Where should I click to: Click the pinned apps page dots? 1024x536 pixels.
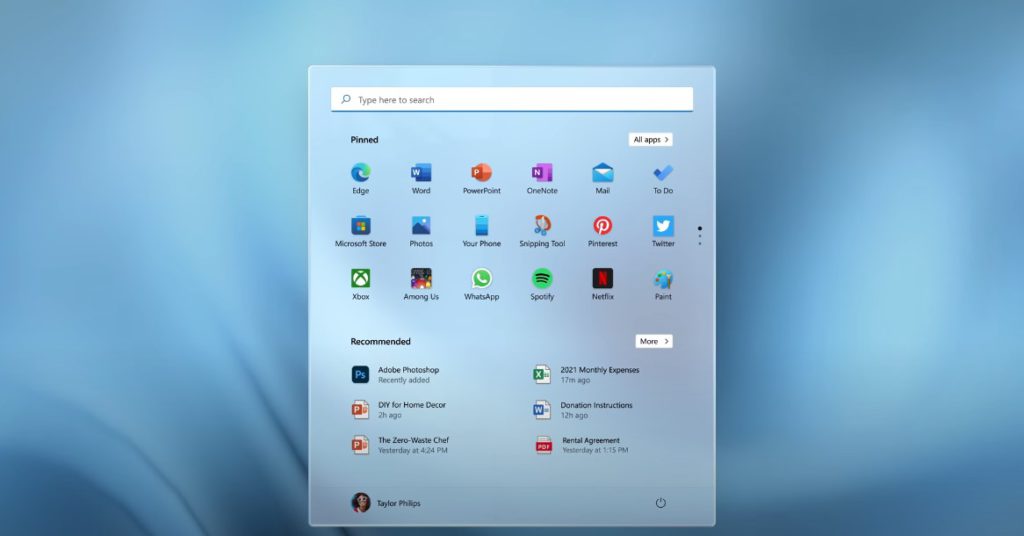point(699,236)
